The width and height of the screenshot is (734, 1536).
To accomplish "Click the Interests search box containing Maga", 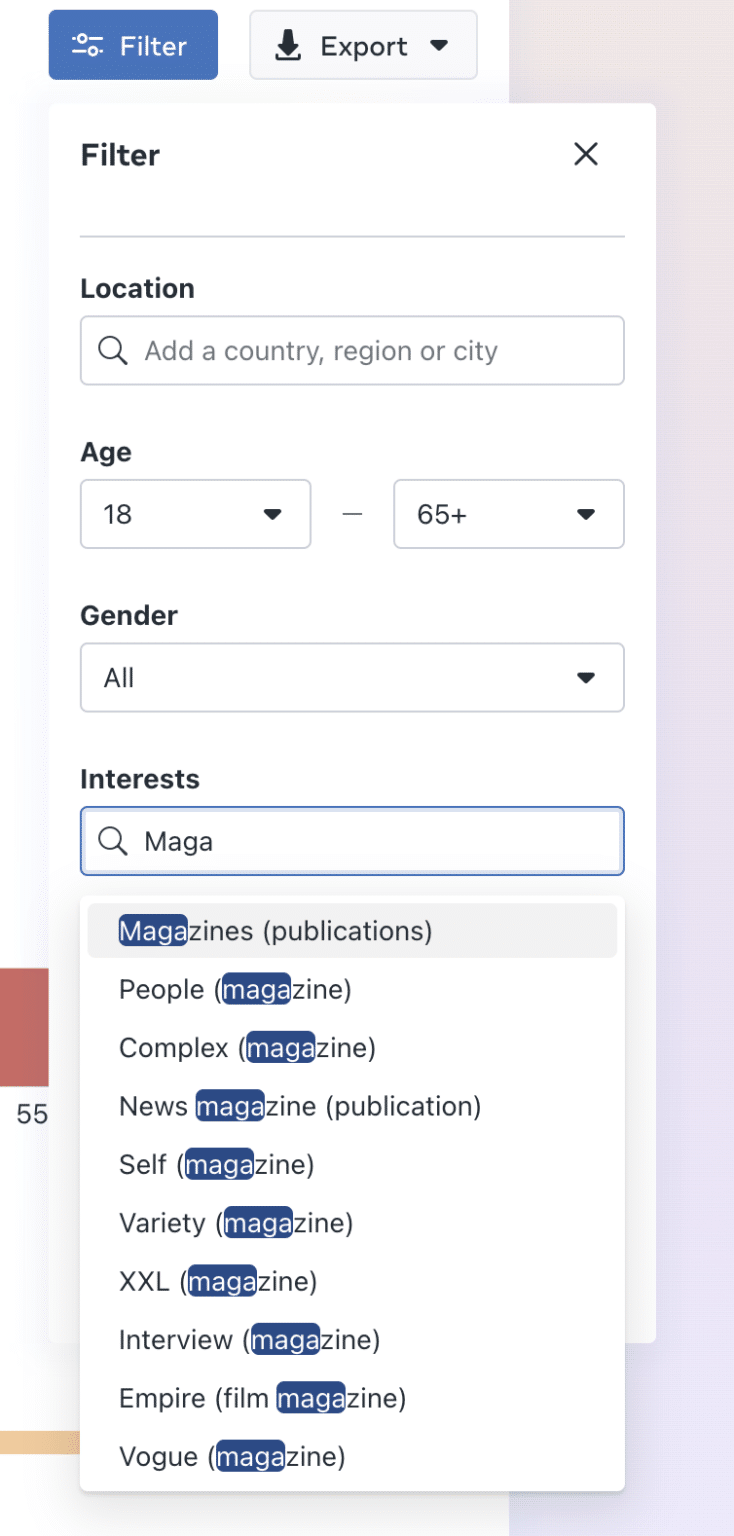I will tap(352, 841).
